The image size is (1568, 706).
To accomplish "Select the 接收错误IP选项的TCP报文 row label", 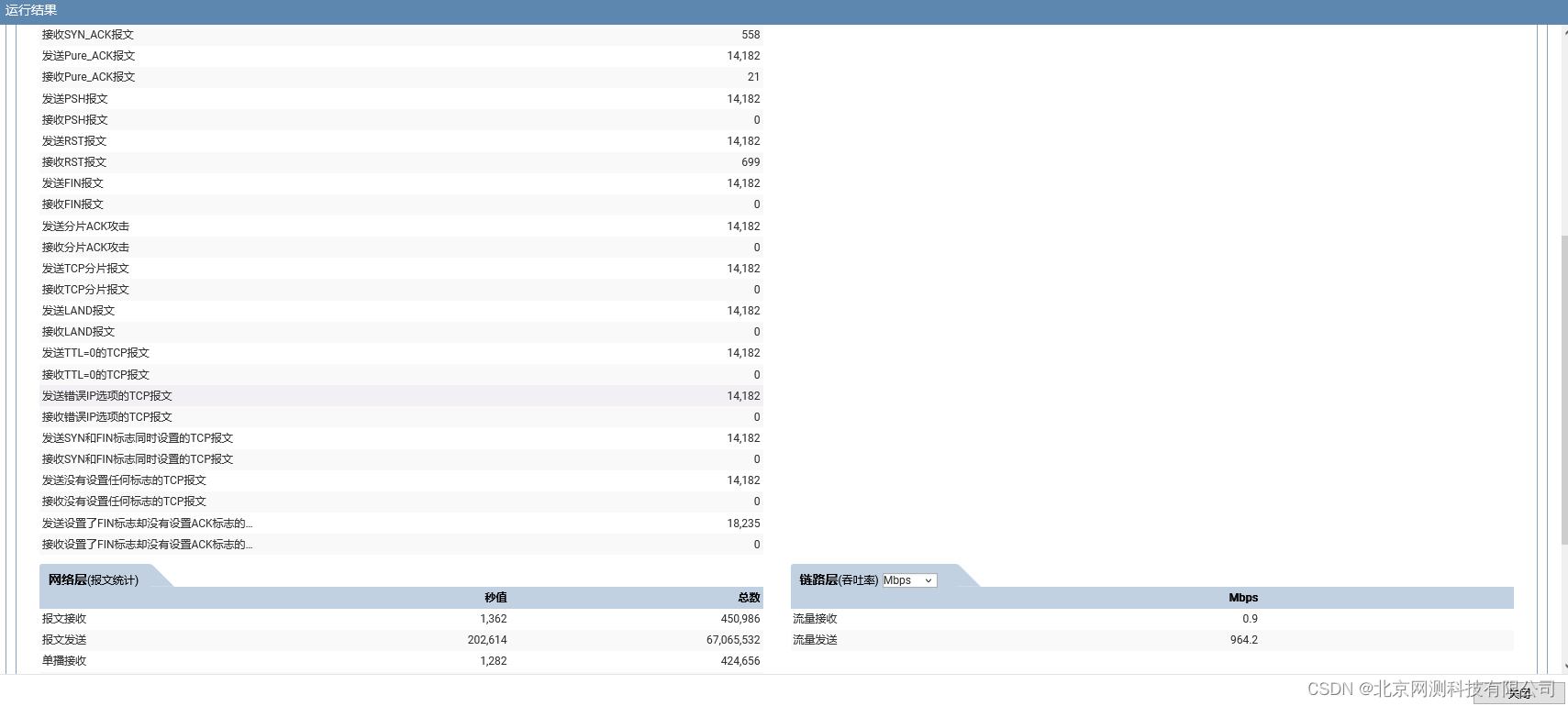I will pyautogui.click(x=106, y=417).
